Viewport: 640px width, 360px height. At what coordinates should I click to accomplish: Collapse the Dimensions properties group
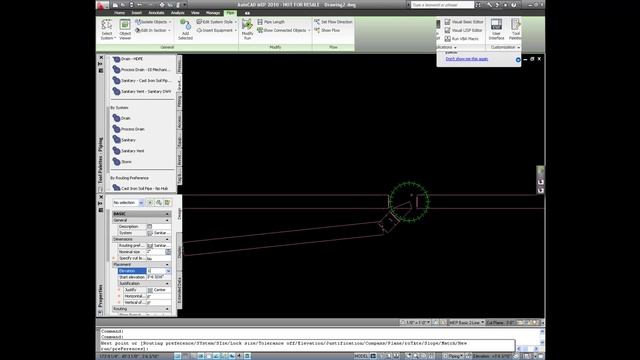tap(167, 239)
